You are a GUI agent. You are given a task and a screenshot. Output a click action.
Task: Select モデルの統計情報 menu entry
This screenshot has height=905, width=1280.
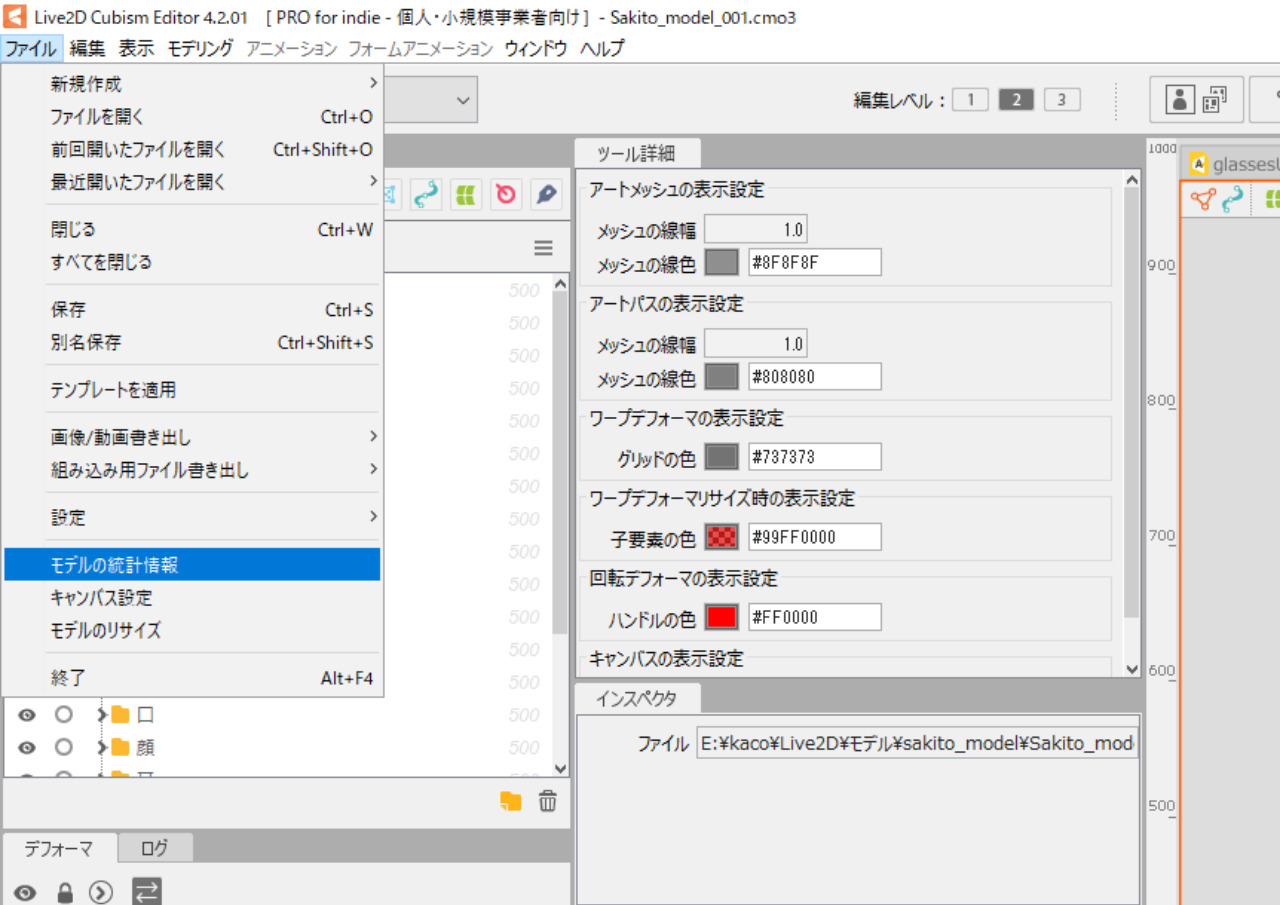pos(192,565)
